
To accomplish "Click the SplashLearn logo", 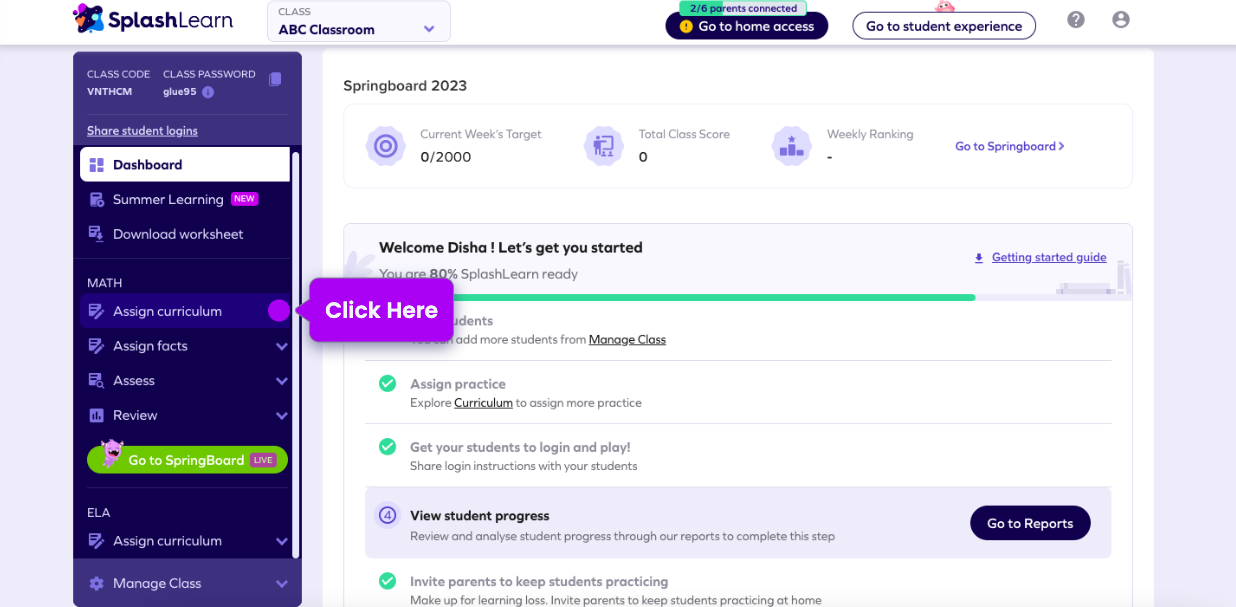I will pos(153,20).
